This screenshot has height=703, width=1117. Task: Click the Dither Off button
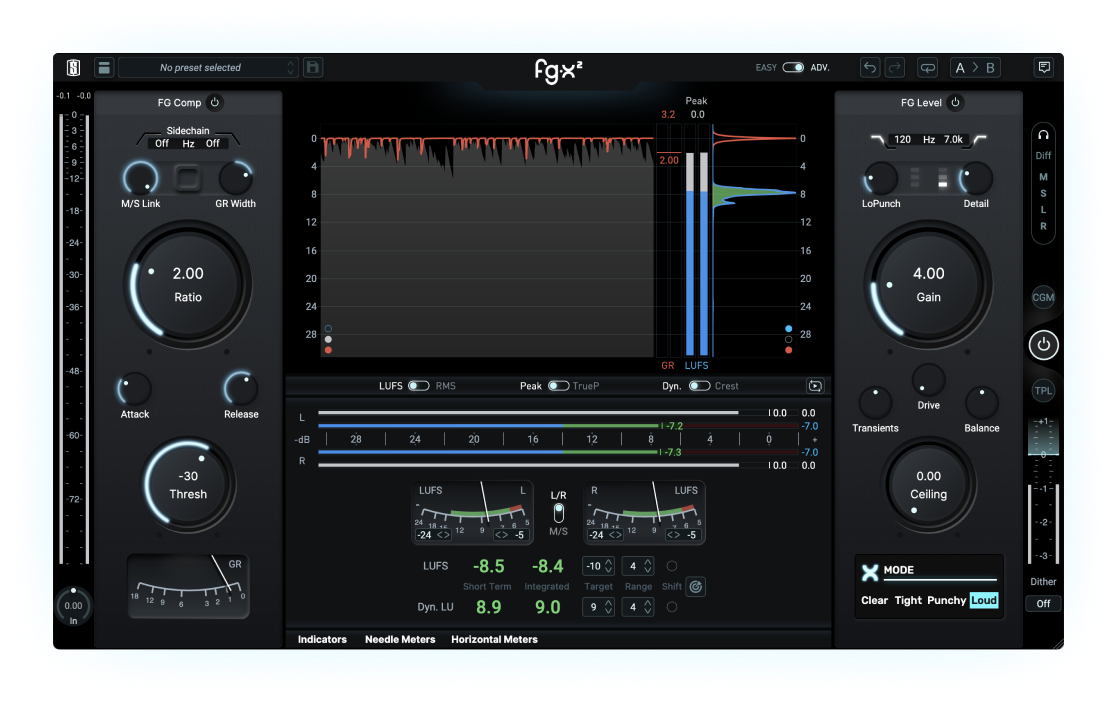coord(1044,604)
